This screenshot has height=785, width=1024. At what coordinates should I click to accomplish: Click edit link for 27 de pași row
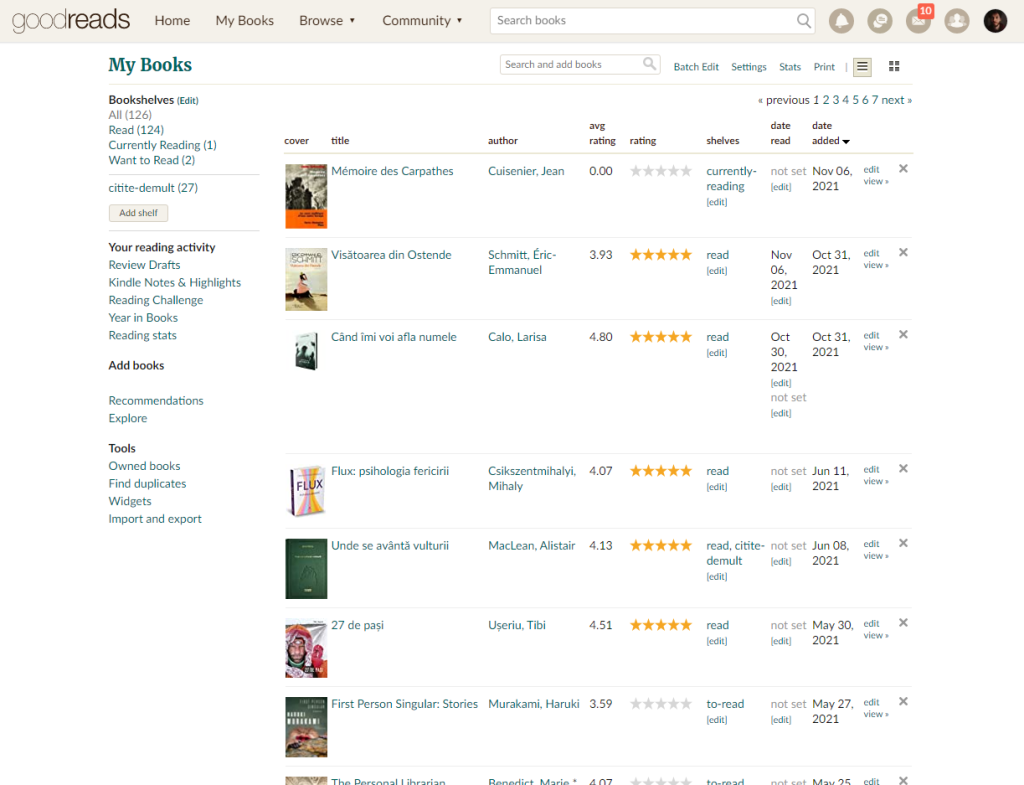871,624
